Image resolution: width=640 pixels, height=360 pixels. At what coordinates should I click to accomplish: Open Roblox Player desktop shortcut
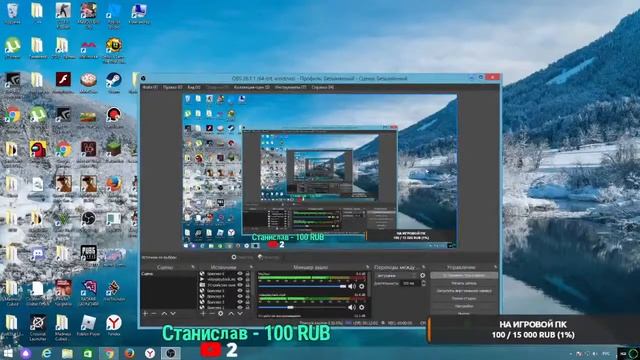tap(88, 326)
